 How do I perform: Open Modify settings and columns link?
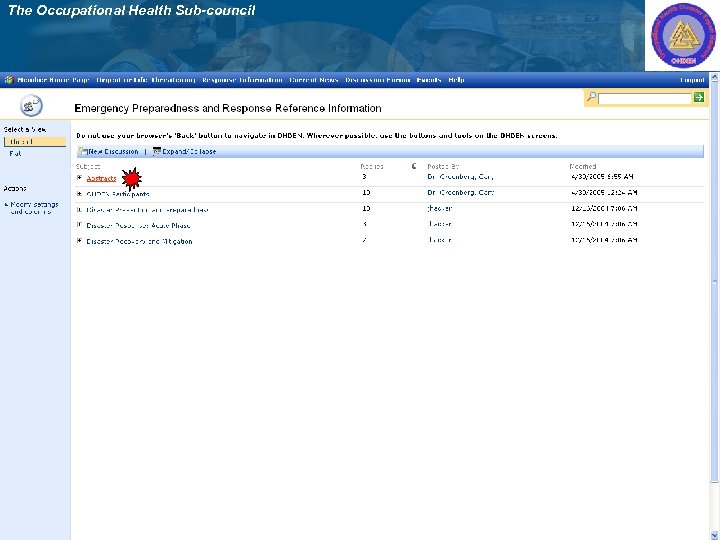coord(34,208)
